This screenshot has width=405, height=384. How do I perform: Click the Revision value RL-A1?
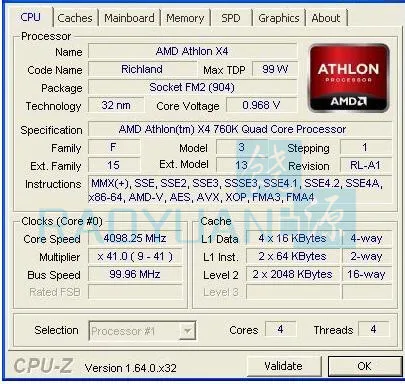[366, 165]
